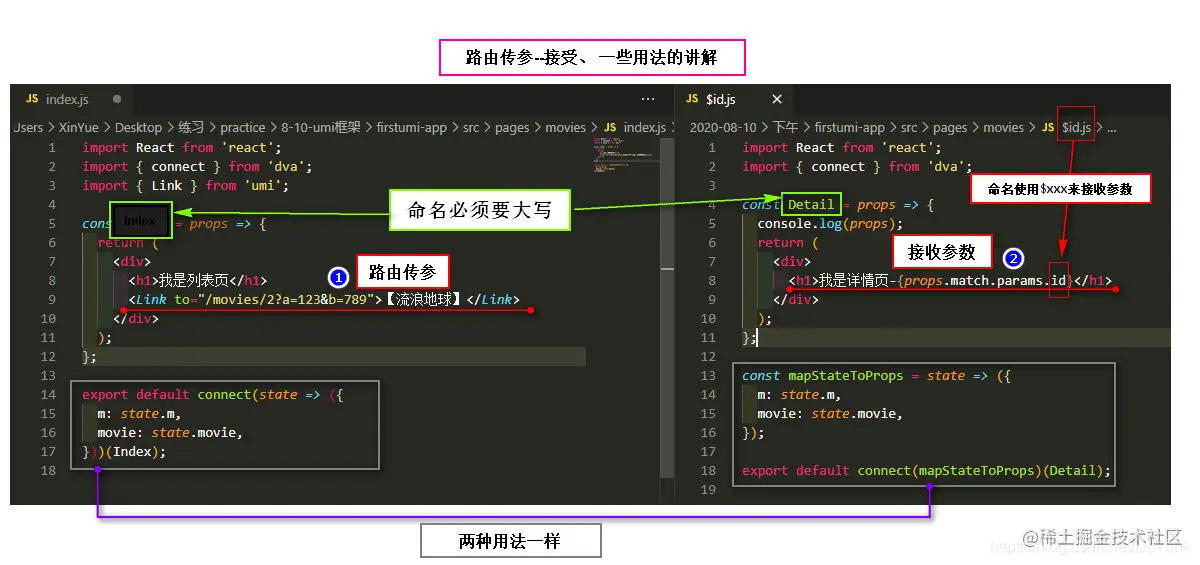The image size is (1200, 565).
Task: Click the 我是详情页 h1 line in $id.js
Action: click(950, 280)
